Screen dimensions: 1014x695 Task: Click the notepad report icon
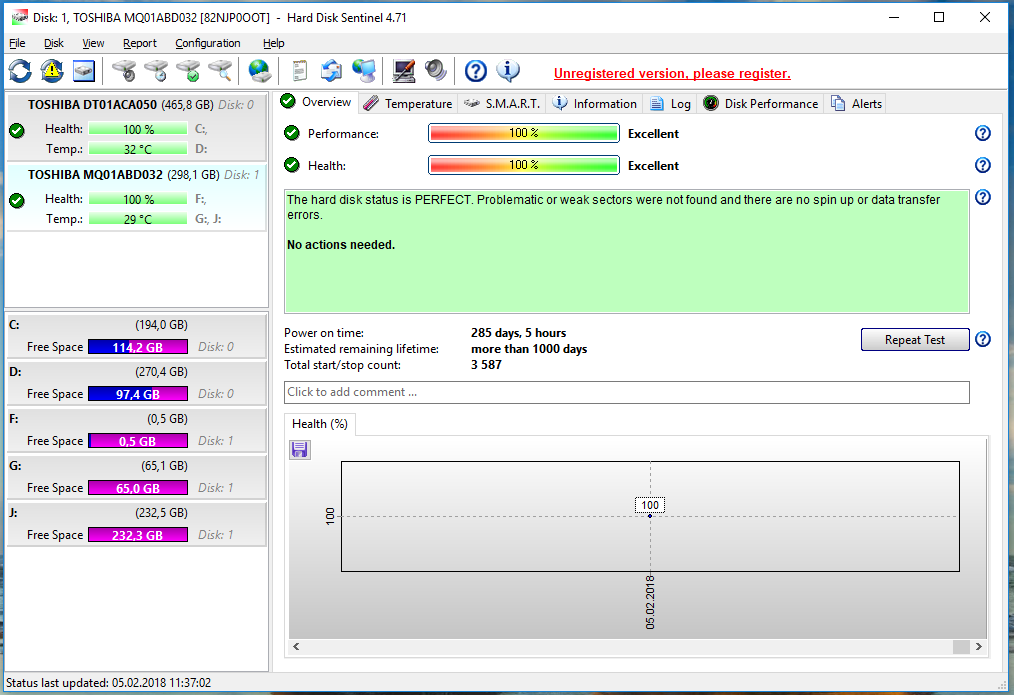pyautogui.click(x=299, y=71)
